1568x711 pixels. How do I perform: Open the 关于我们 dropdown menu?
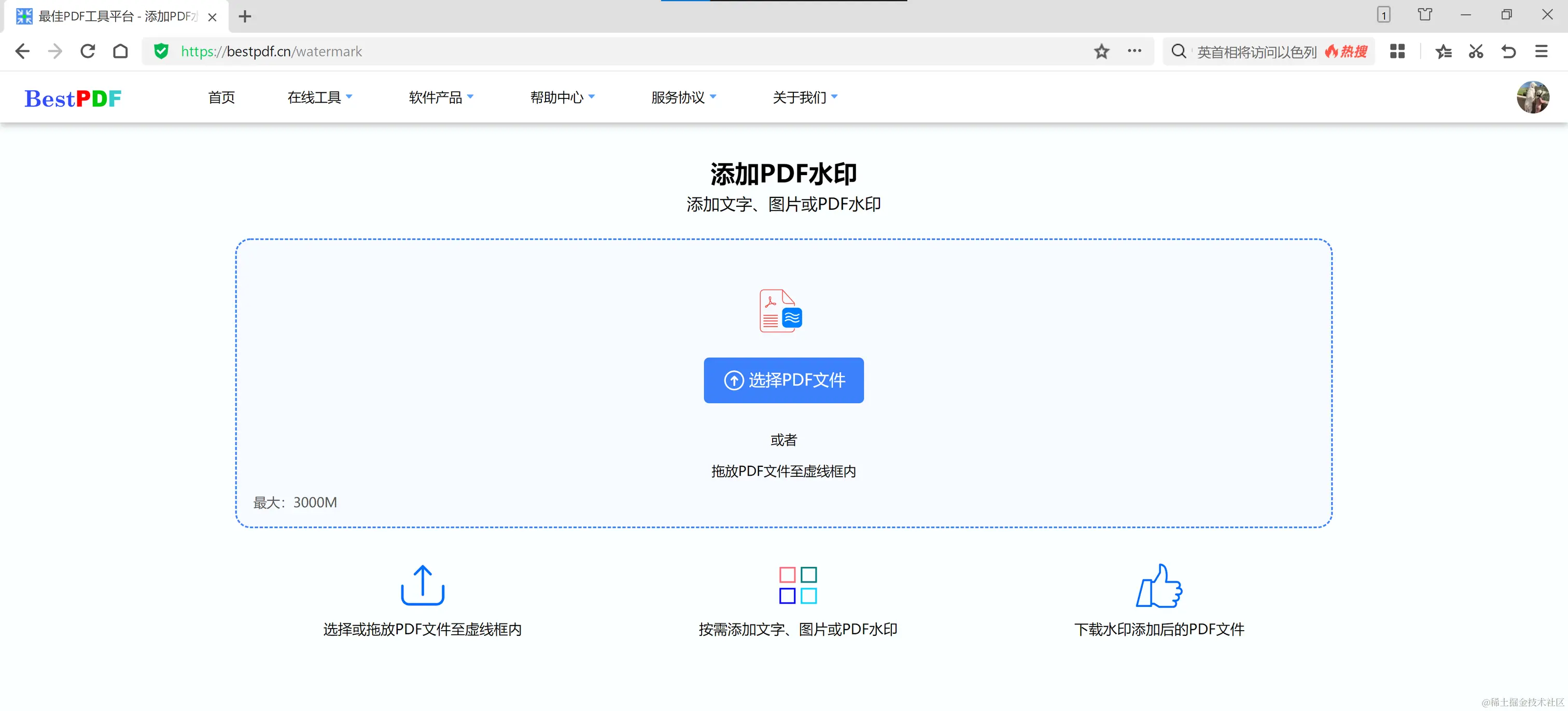[x=805, y=97]
